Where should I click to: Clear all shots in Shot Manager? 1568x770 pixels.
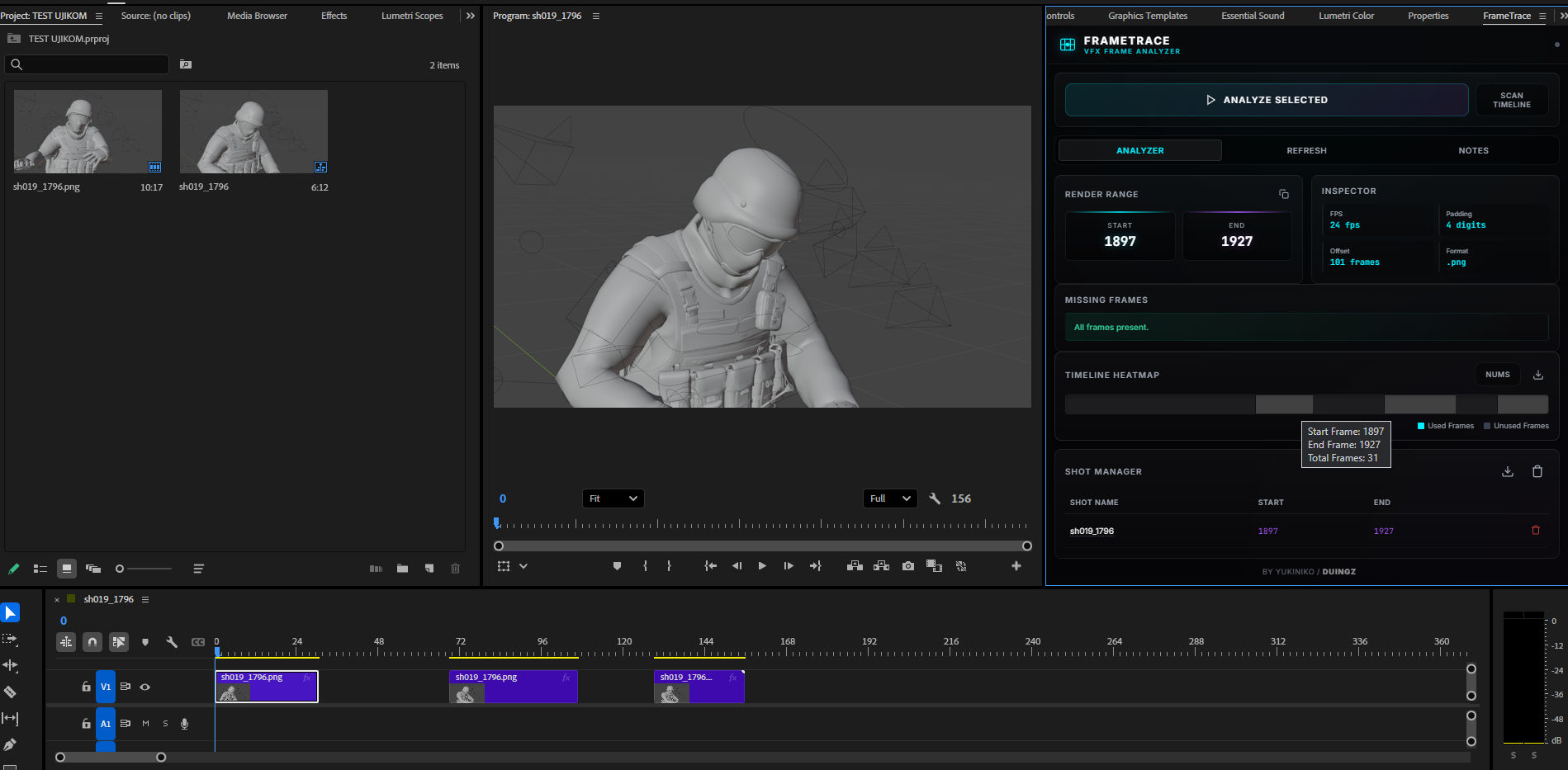tap(1537, 471)
